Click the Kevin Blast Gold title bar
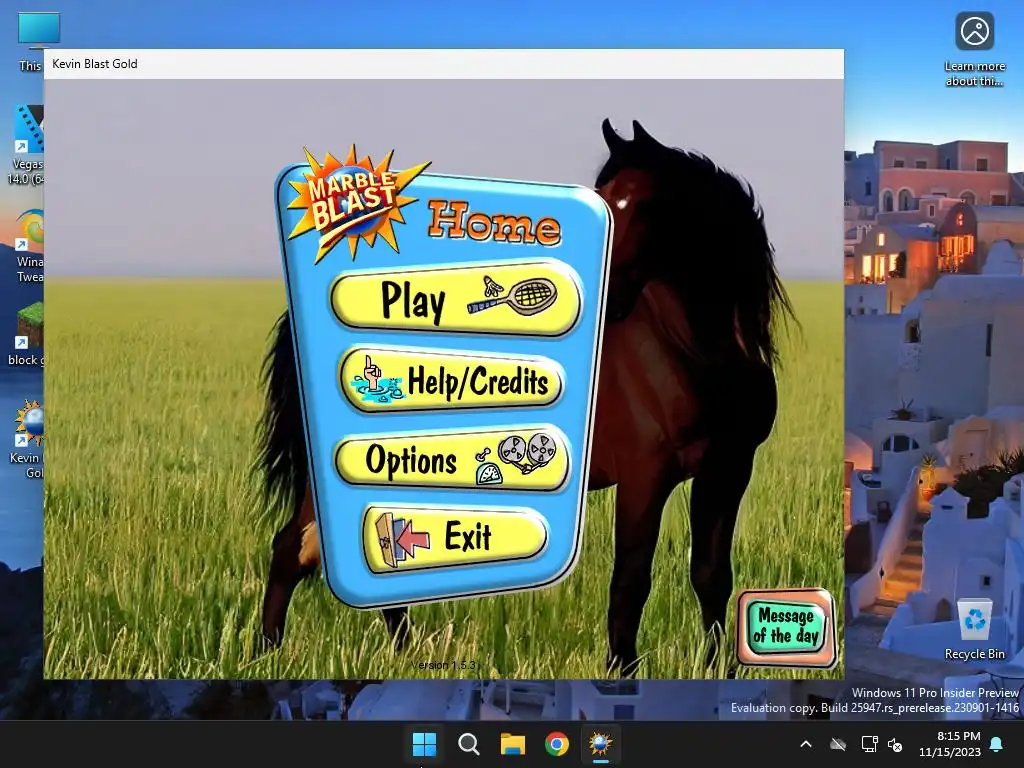Screen dimensions: 1024x768 coord(443,64)
